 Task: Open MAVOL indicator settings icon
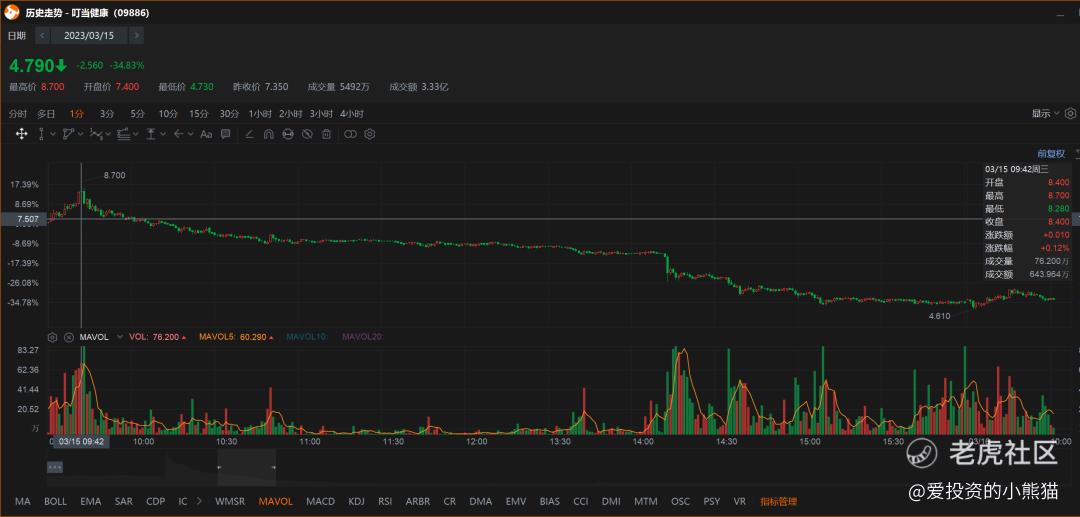pos(52,337)
